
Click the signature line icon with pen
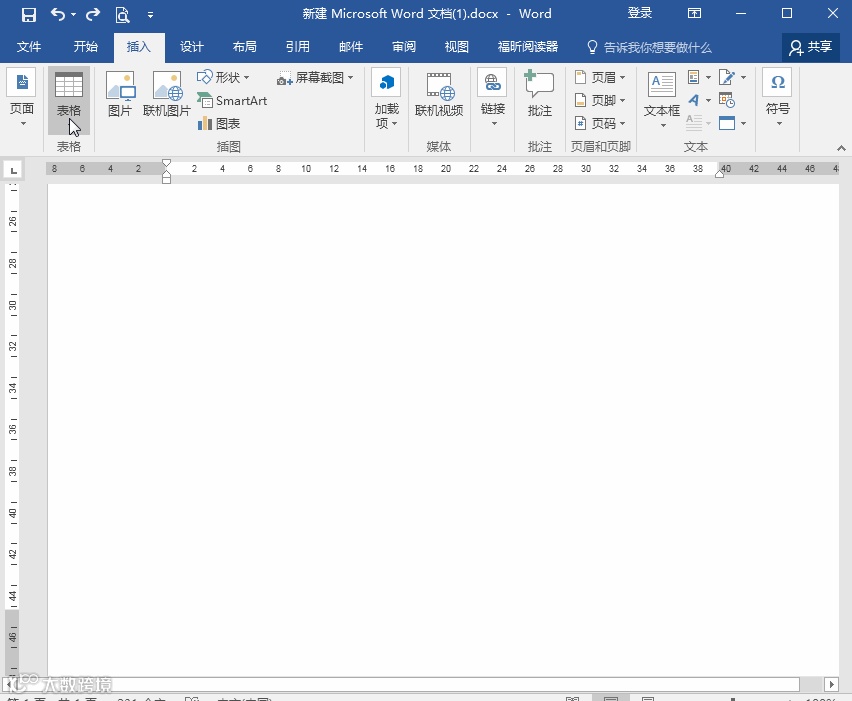pyautogui.click(x=726, y=77)
